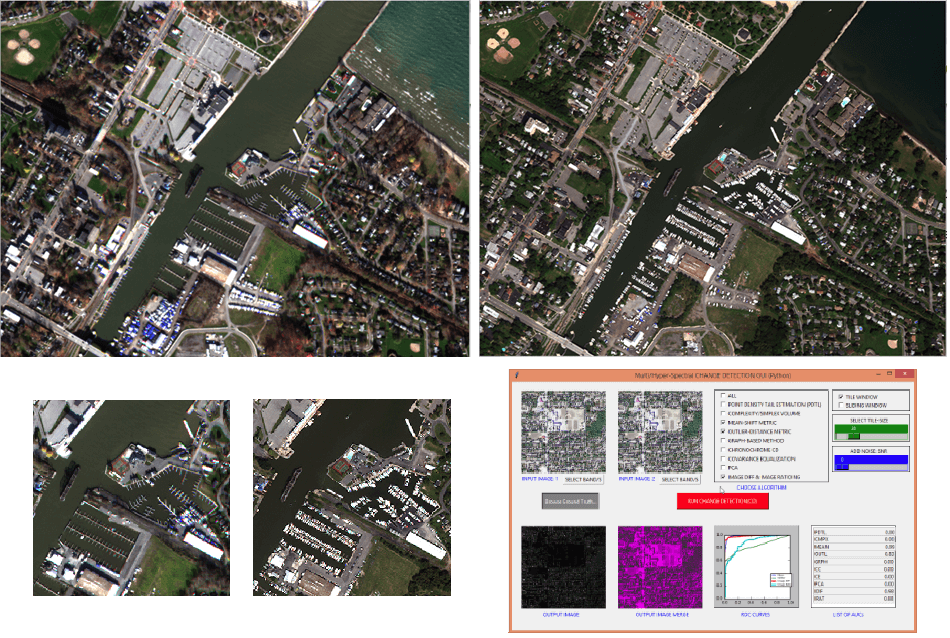Enable the Sliding Window checkbox
This screenshot has height=638, width=950.
pyautogui.click(x=840, y=404)
